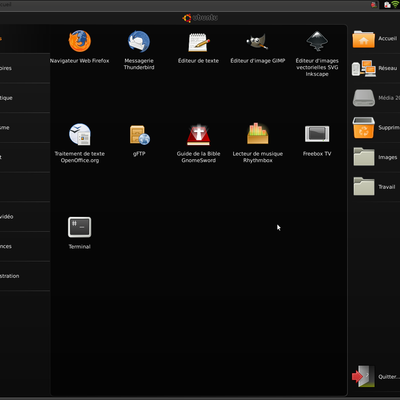Select the category ending in "stration"
Image resolution: width=400 pixels, height=400 pixels.
25,276
